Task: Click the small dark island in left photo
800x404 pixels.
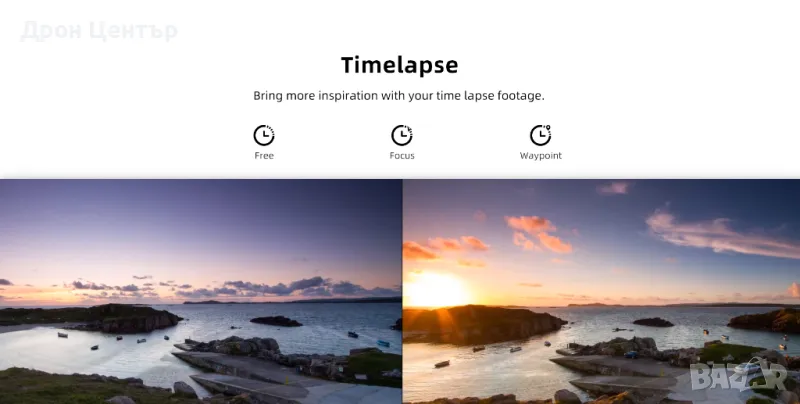Action: (x=276, y=321)
